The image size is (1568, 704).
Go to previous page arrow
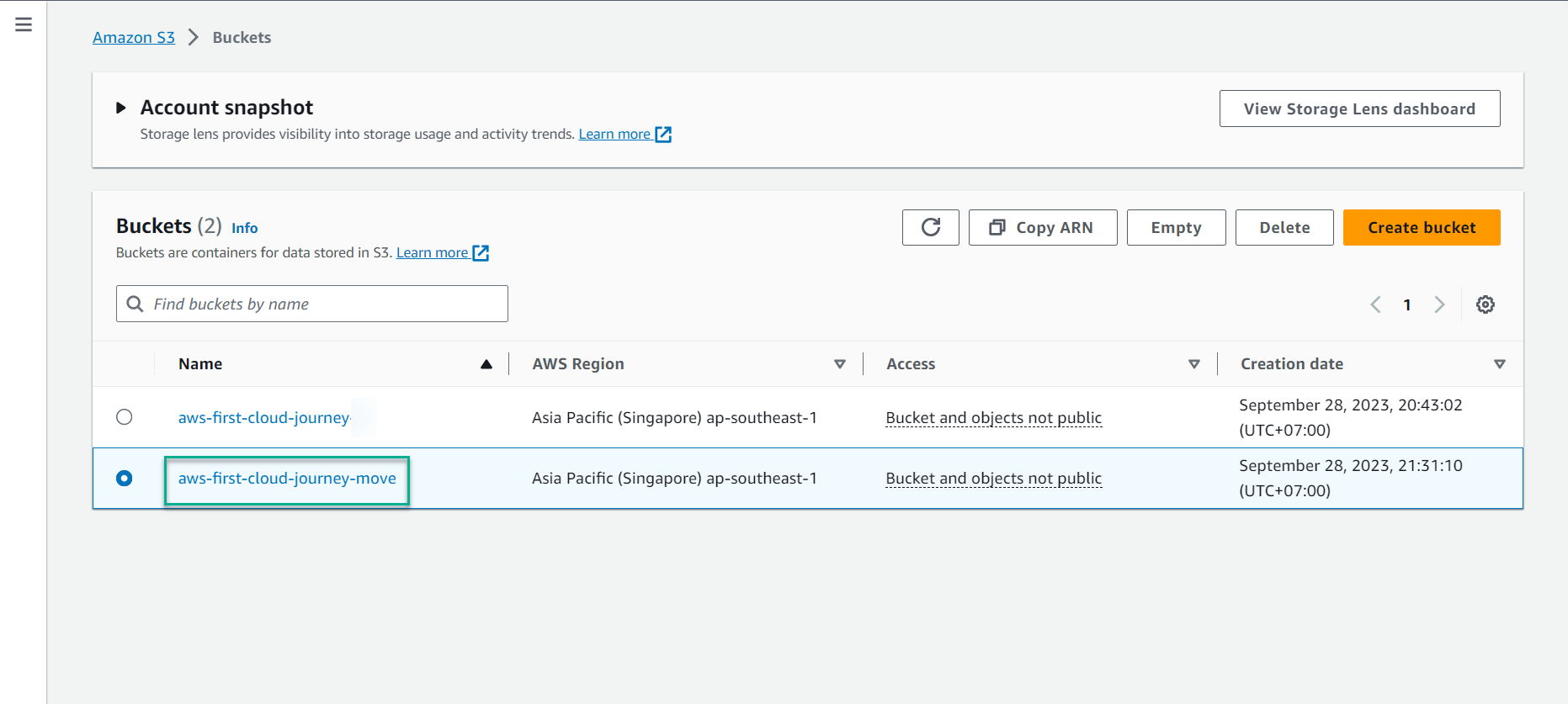point(1375,304)
